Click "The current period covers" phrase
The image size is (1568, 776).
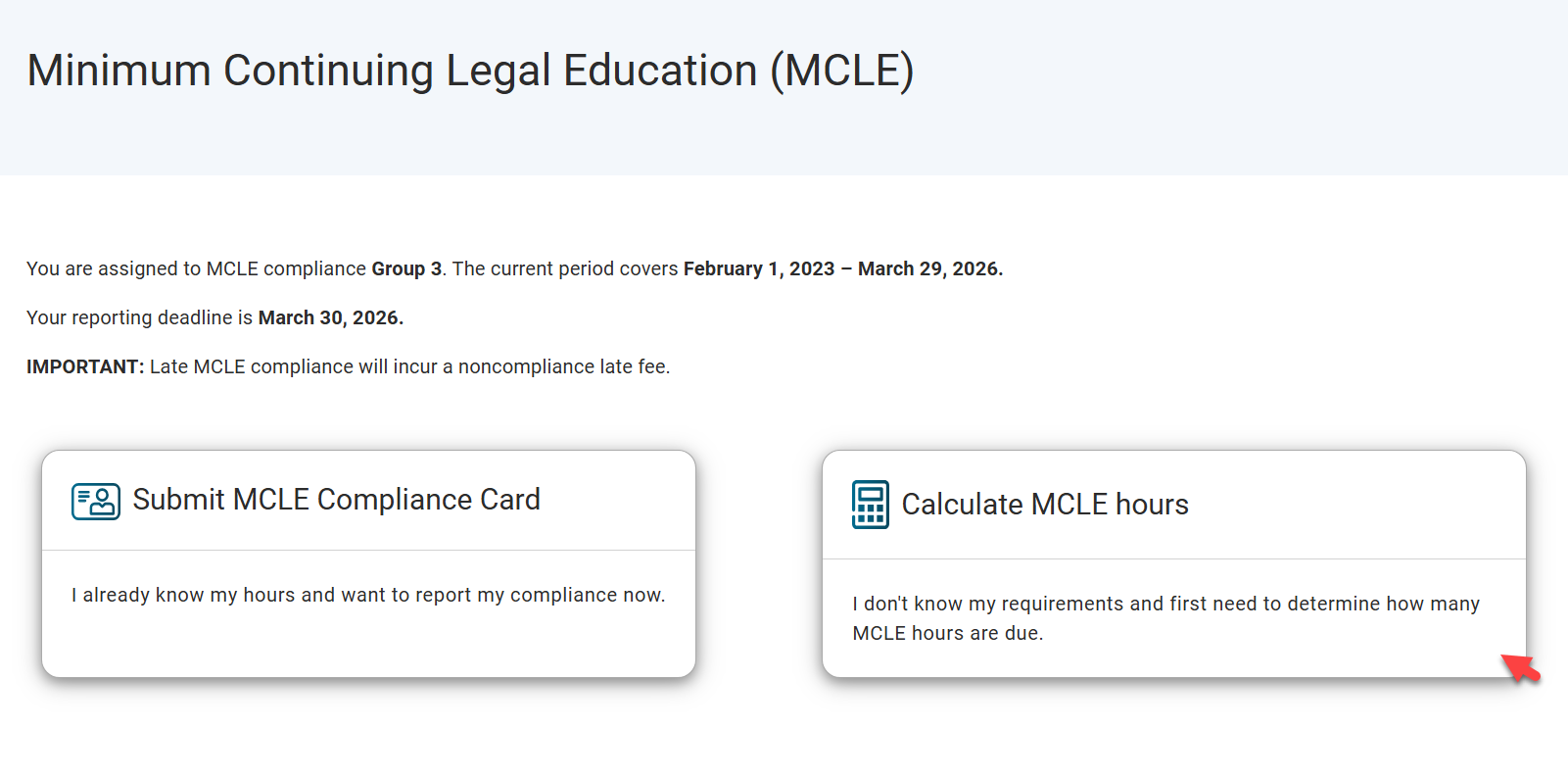pos(565,268)
